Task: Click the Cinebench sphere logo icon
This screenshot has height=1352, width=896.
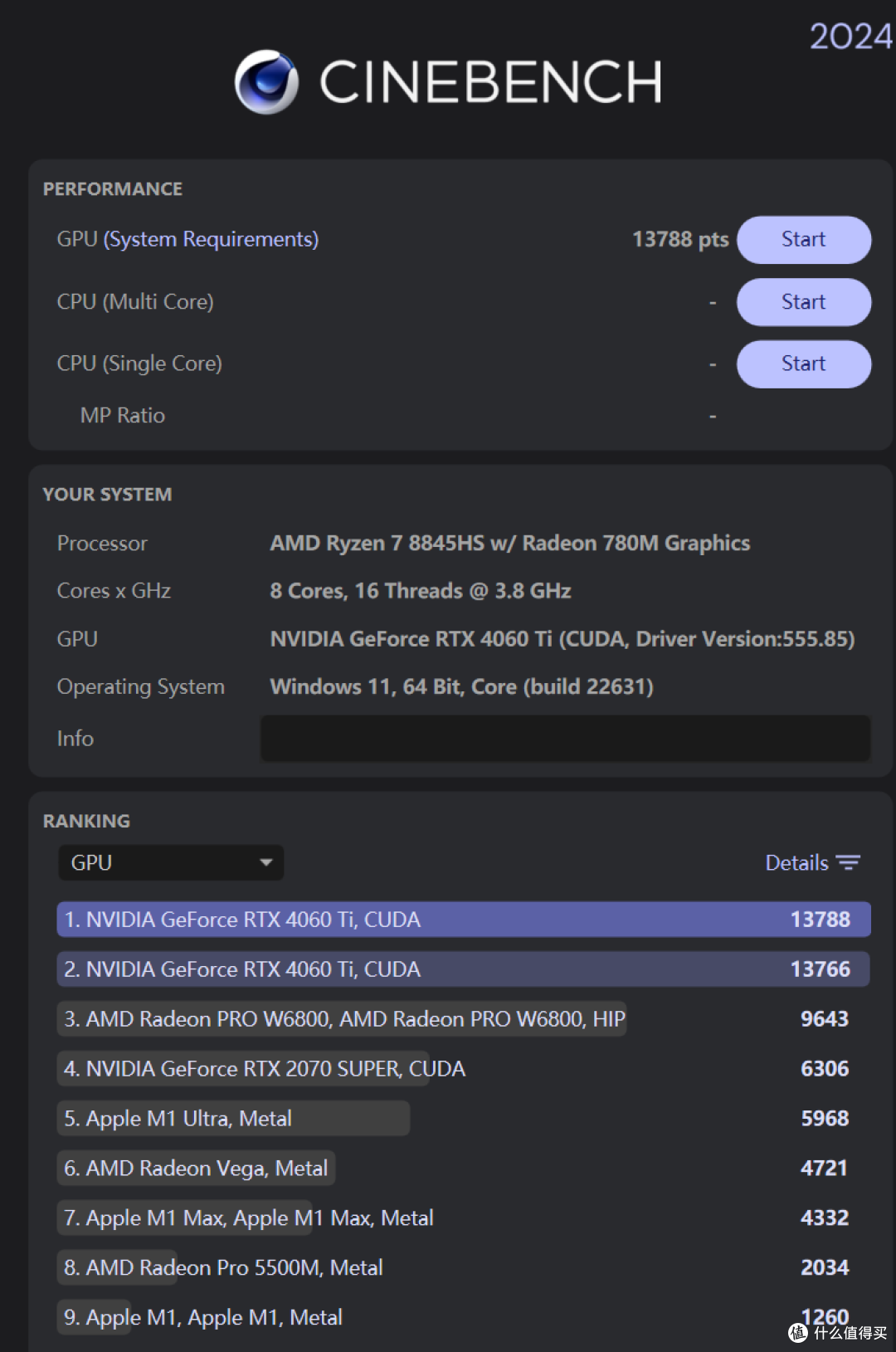Action: [x=266, y=82]
